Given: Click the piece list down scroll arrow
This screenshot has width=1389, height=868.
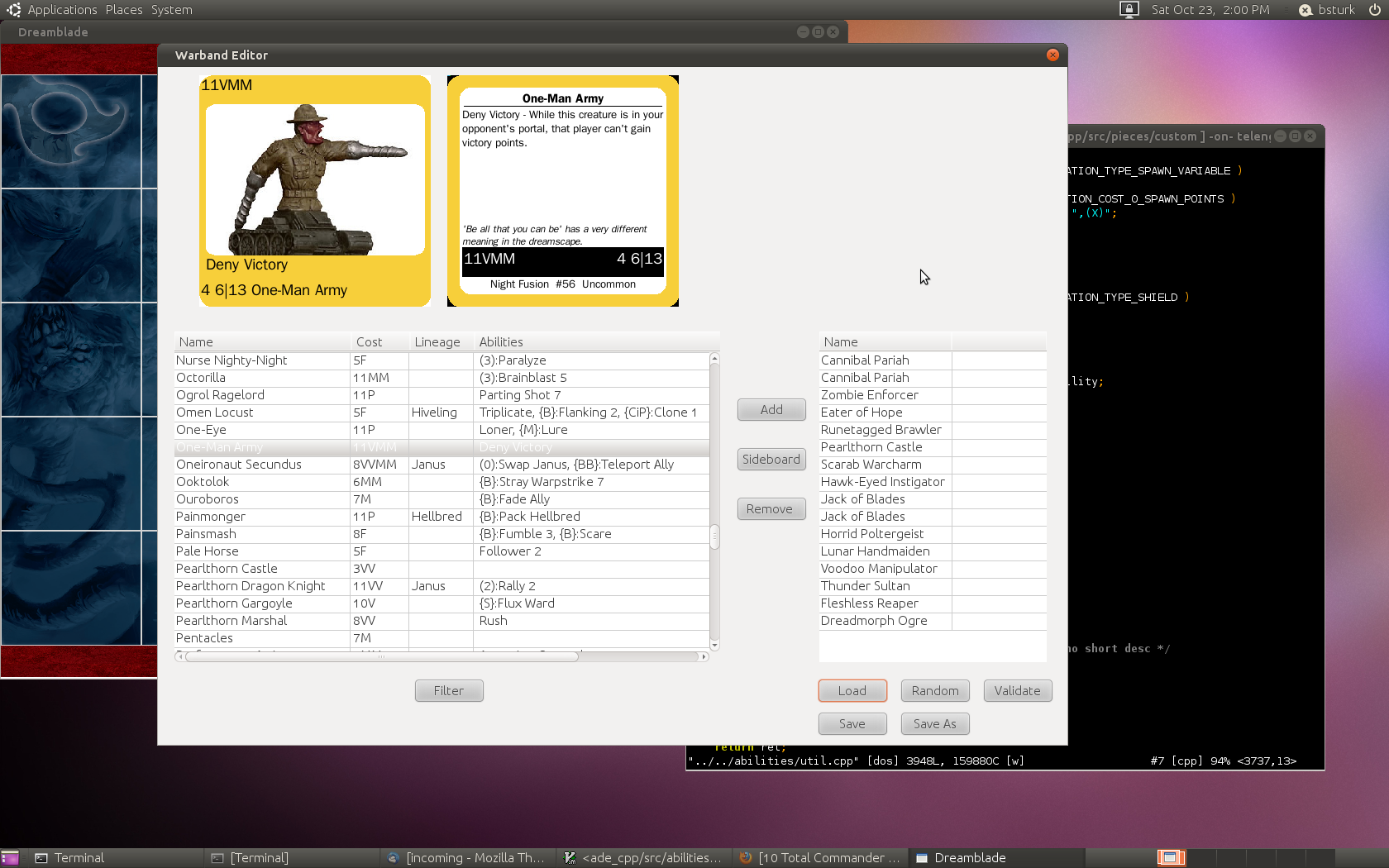Looking at the screenshot, I should [x=714, y=645].
